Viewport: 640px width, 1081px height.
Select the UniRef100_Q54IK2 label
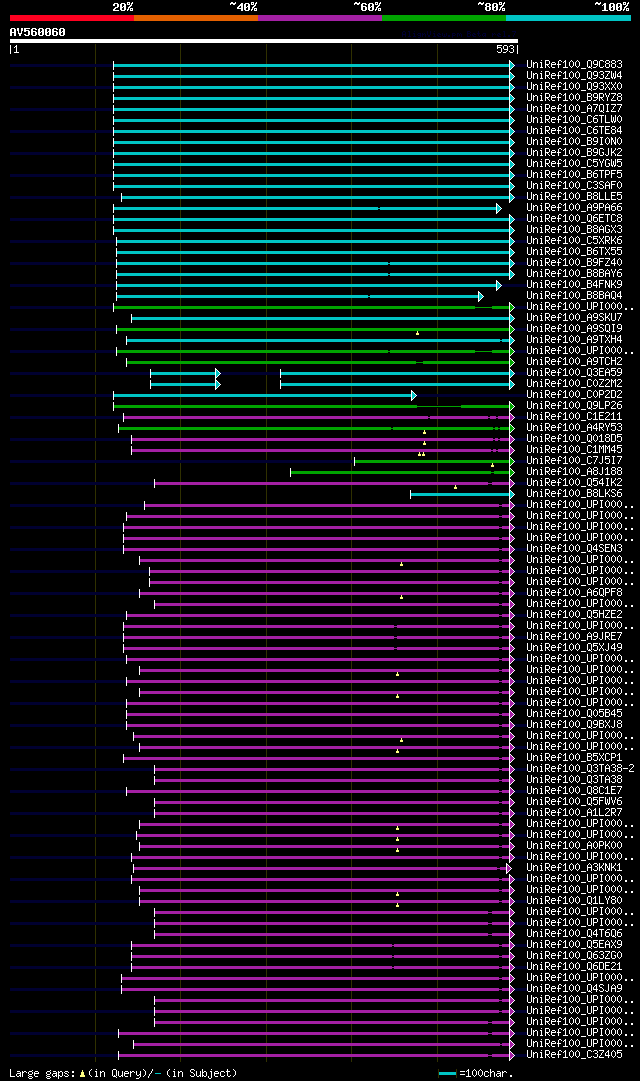(x=574, y=484)
